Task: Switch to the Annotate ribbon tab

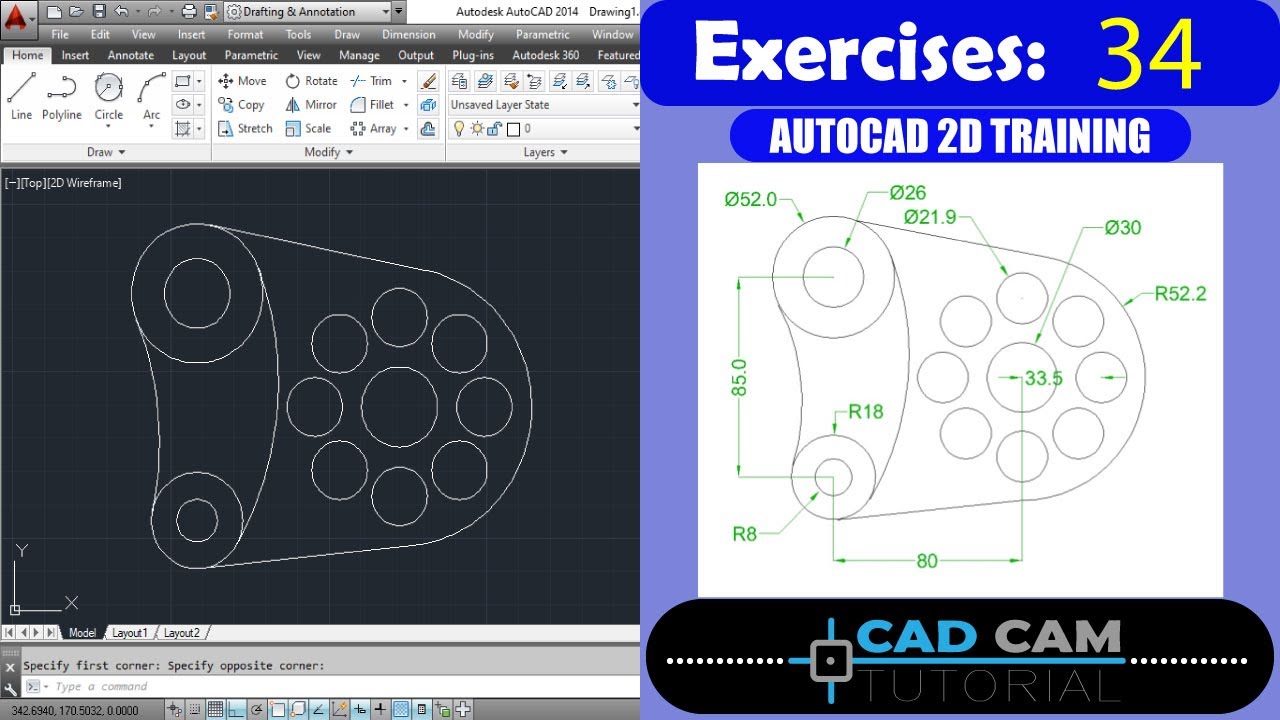Action: [131, 55]
